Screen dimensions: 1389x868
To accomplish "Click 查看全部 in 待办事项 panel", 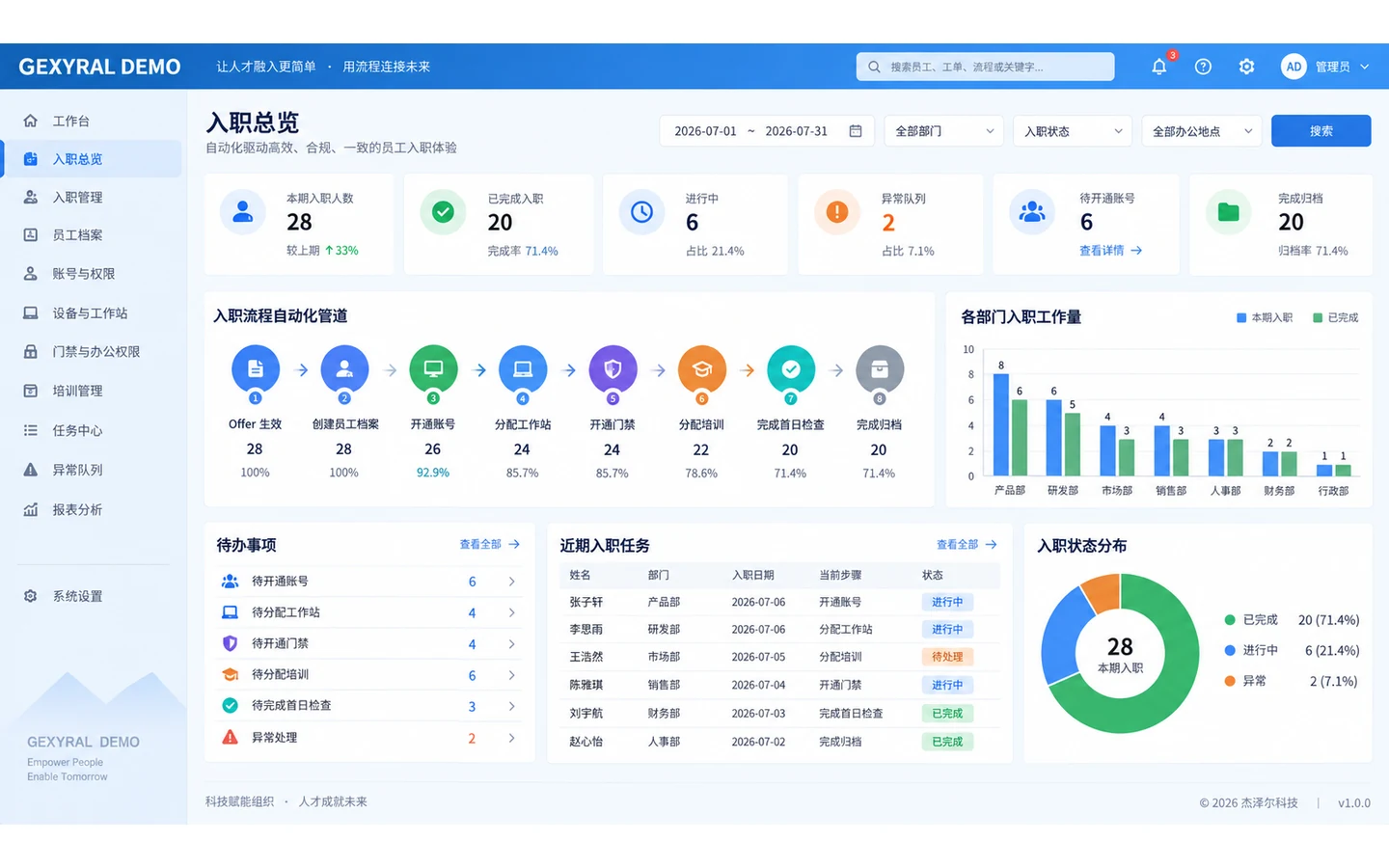I will click(x=490, y=545).
